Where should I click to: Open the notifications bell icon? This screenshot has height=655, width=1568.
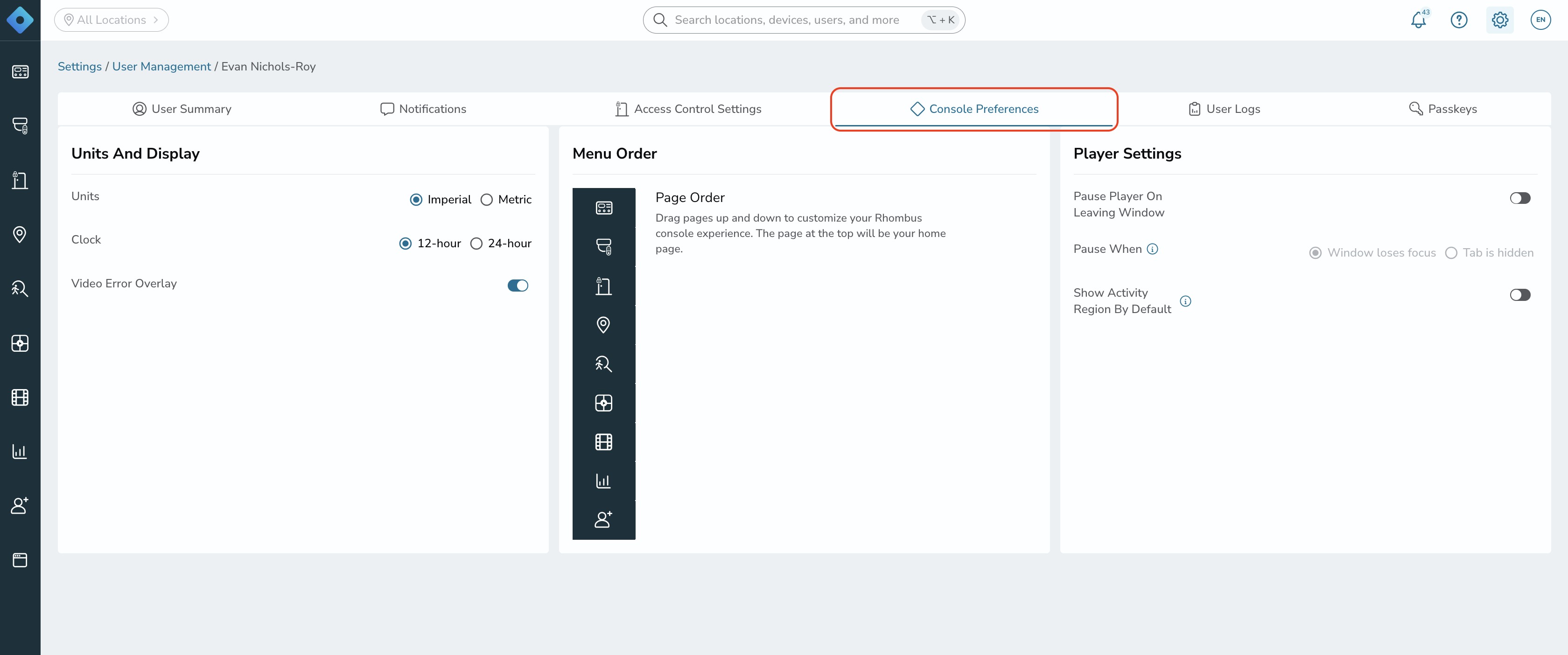click(1419, 20)
